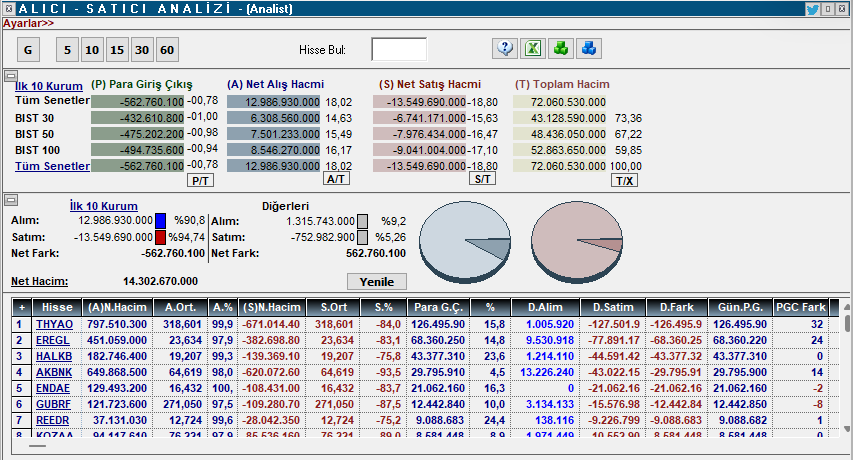This screenshot has height=460, width=853.
Task: Open the THYAO stock link
Action: tap(54, 324)
